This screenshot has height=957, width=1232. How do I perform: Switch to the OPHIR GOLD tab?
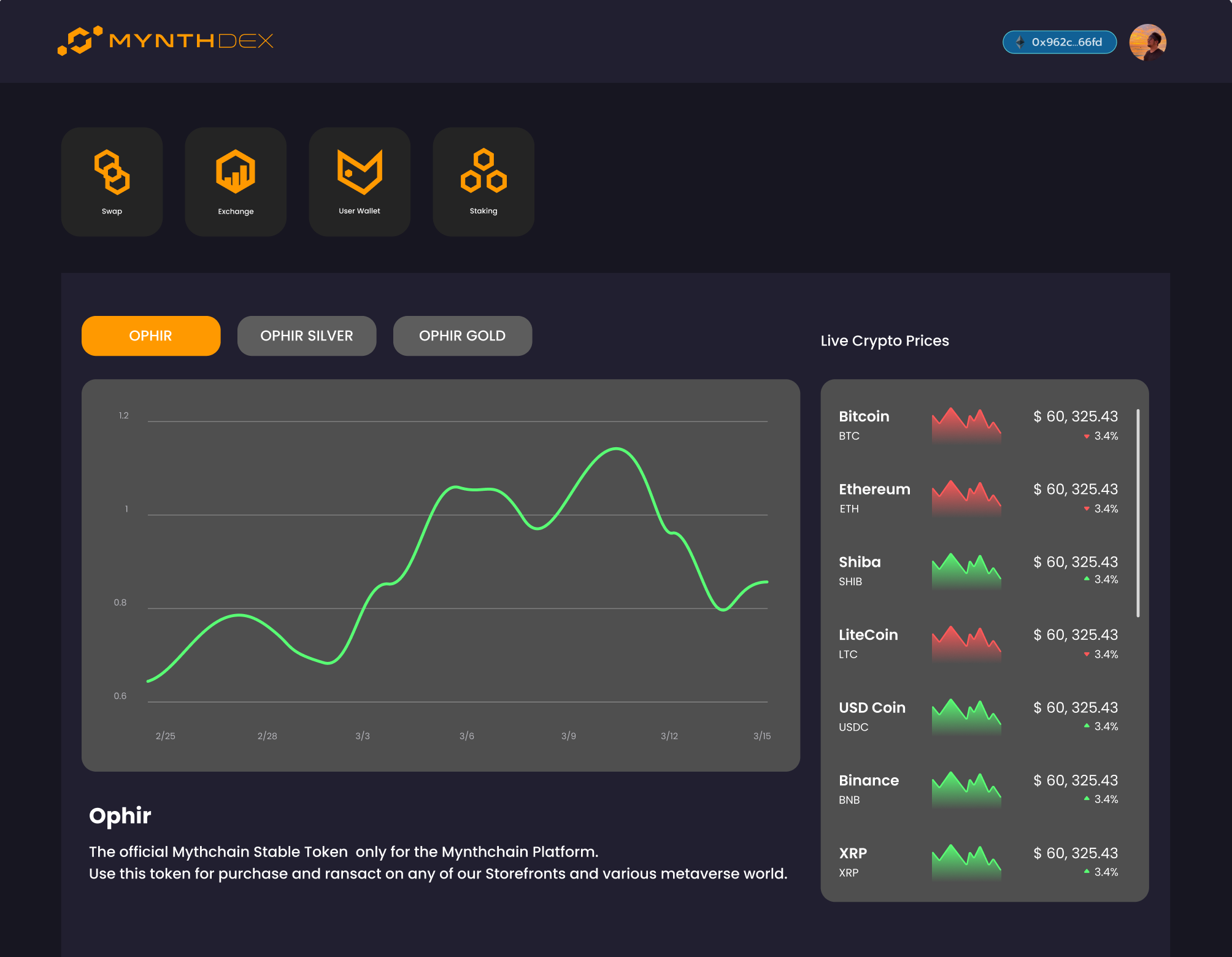click(463, 336)
